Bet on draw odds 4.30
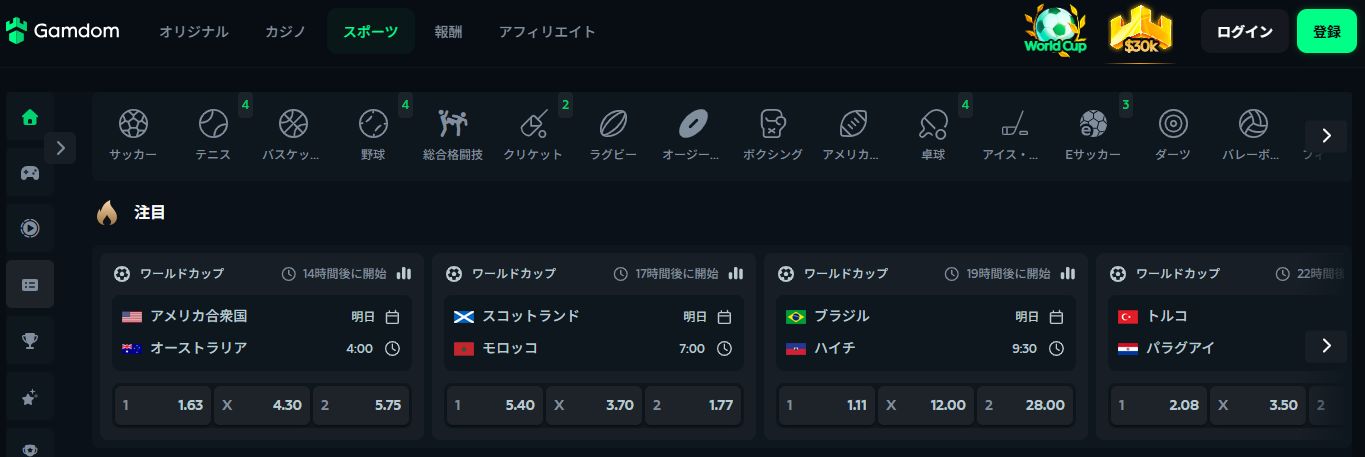Screen dimensions: 1365x457 262,405
